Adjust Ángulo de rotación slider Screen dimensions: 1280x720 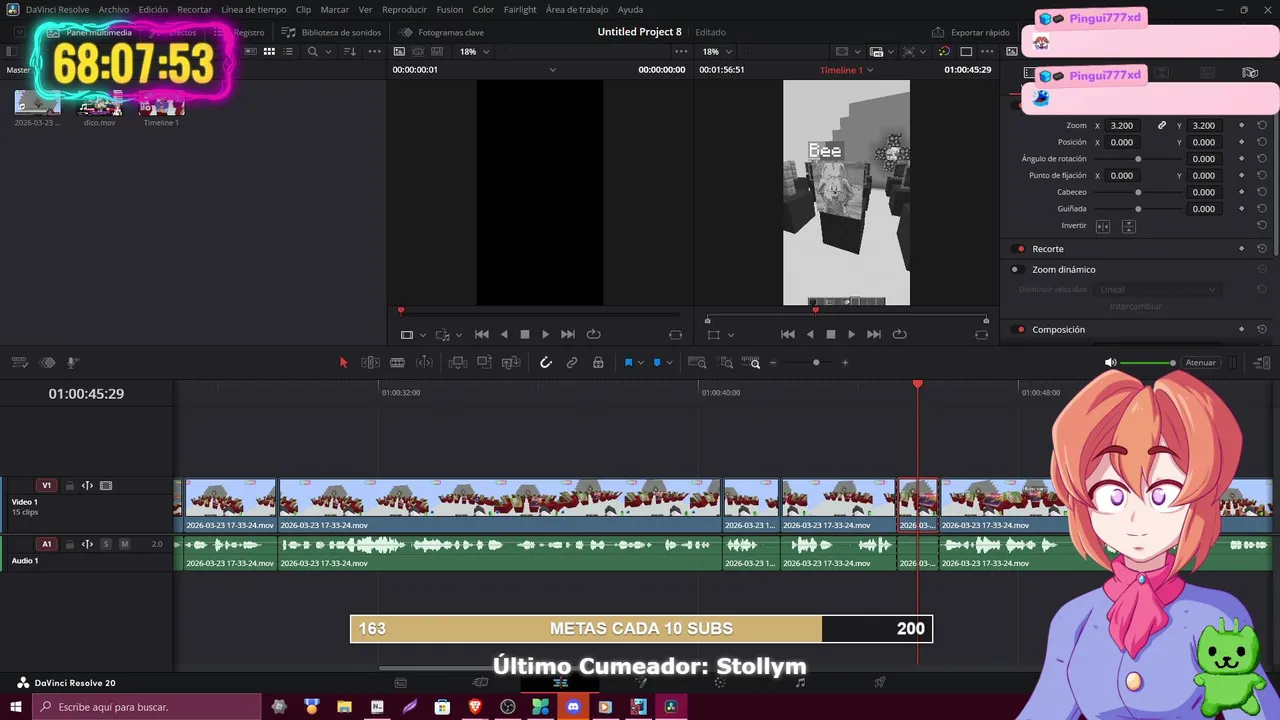click(1138, 159)
